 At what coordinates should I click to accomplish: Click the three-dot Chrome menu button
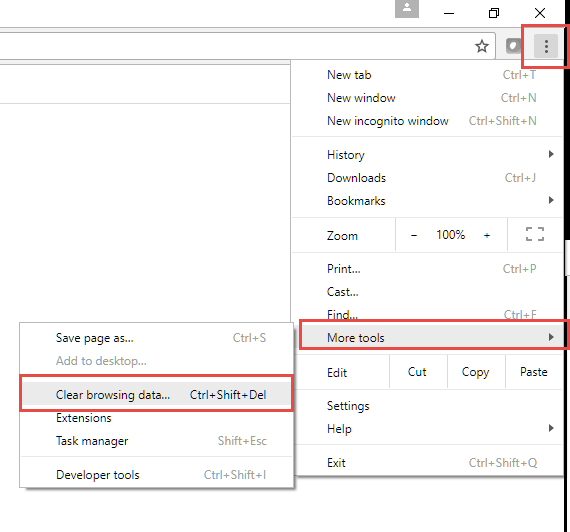[x=546, y=46]
